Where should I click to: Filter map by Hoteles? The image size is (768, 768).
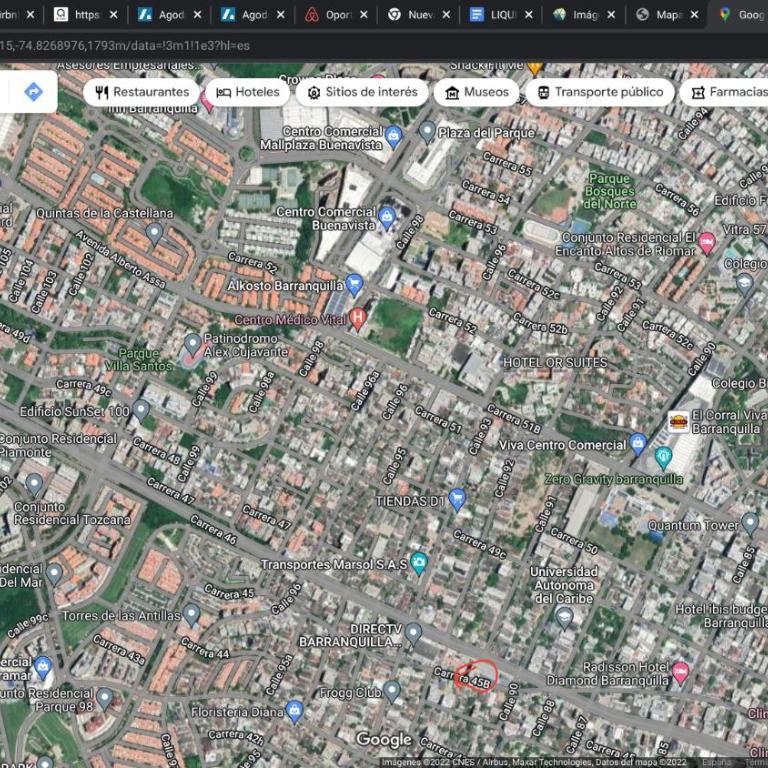pos(247,92)
